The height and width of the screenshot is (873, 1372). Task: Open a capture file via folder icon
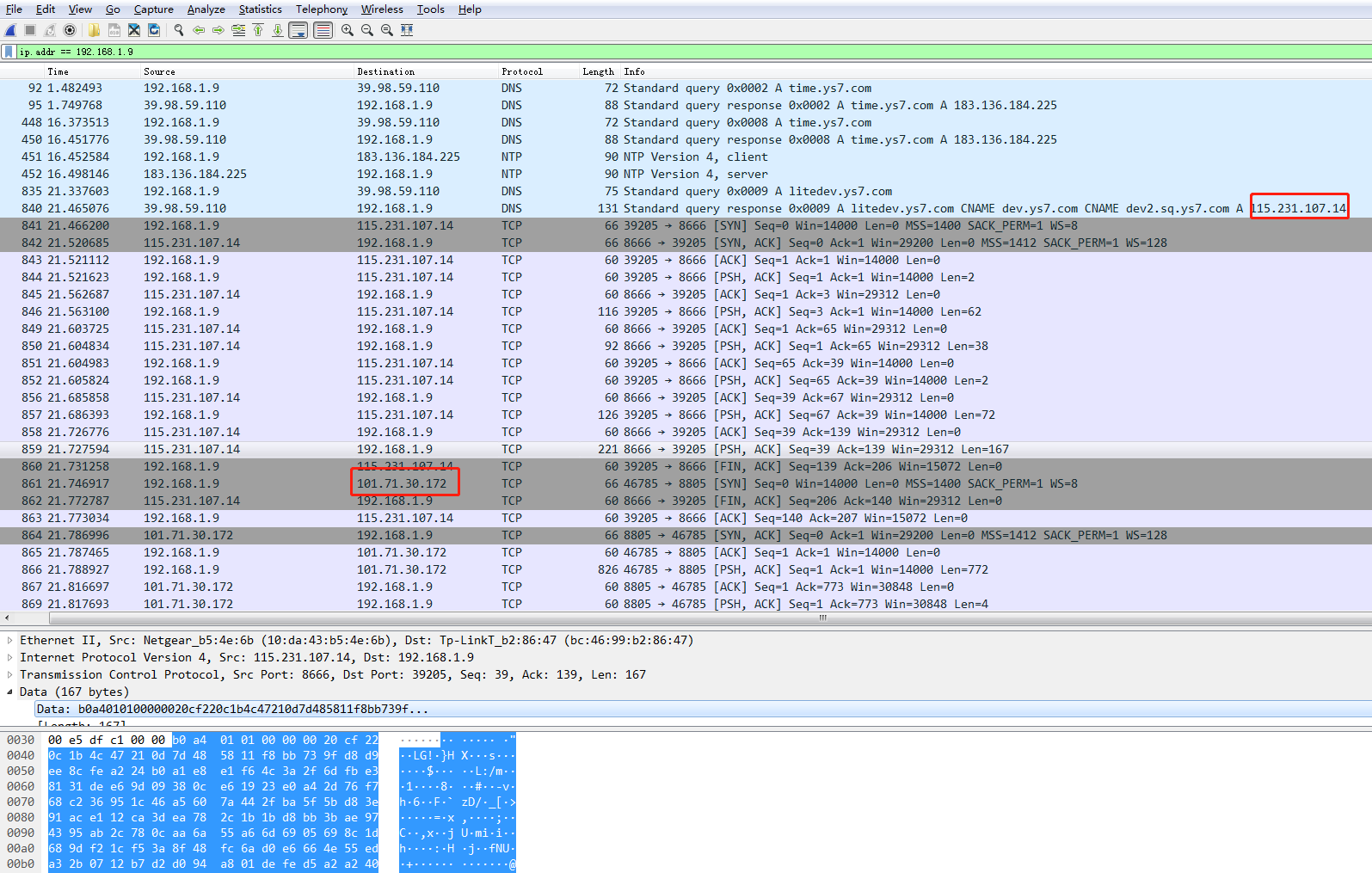pyautogui.click(x=94, y=30)
